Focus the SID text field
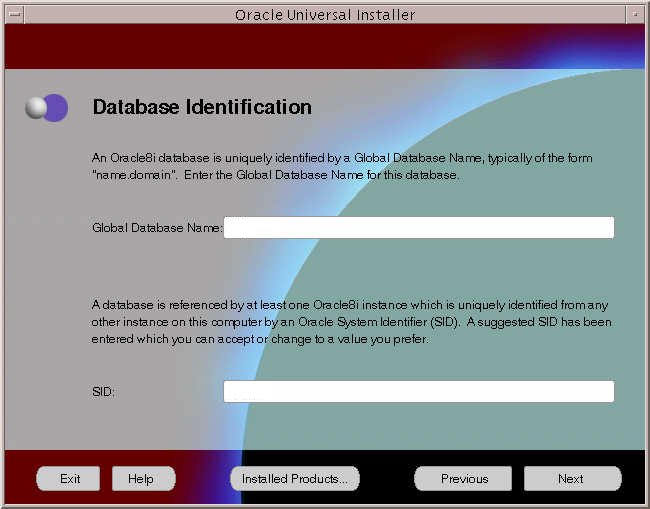This screenshot has height=509, width=650. (419, 391)
